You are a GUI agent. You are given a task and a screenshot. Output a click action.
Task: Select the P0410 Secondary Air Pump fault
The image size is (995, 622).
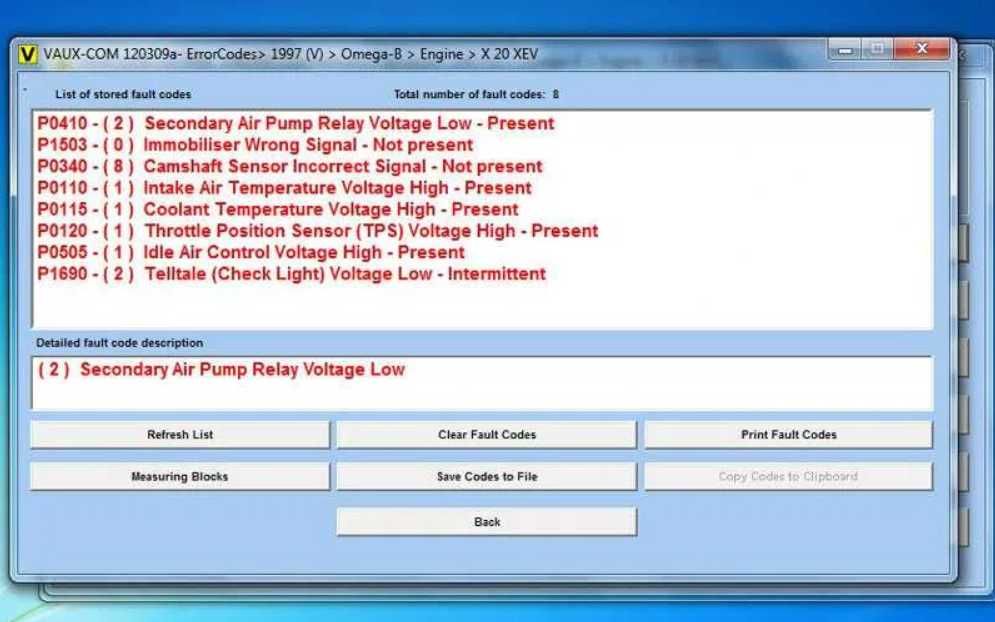tap(296, 123)
